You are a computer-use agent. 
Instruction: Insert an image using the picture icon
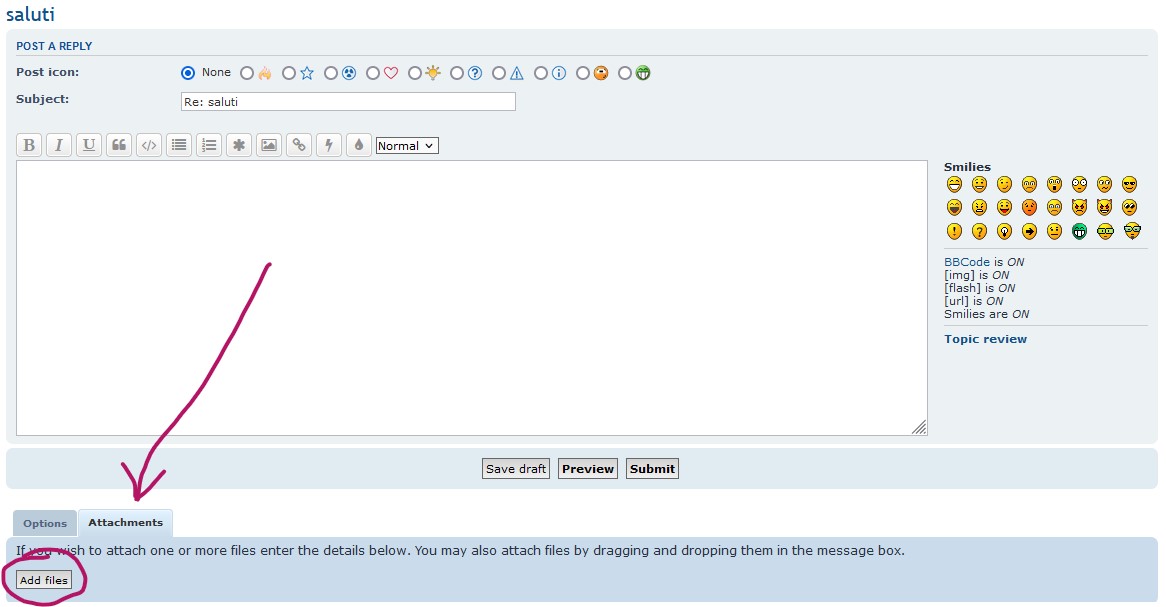[x=269, y=145]
